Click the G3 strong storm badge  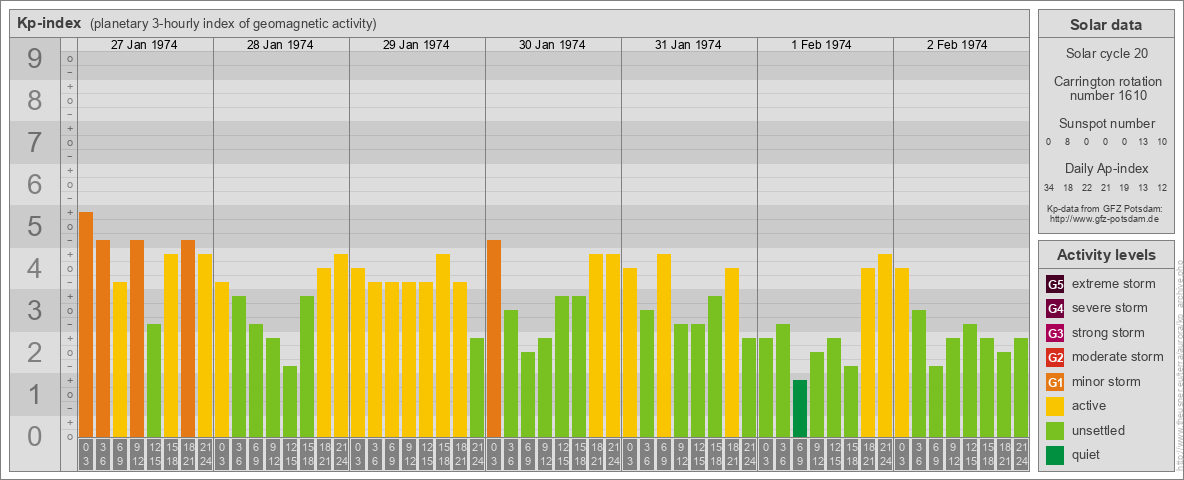[x=1055, y=333]
